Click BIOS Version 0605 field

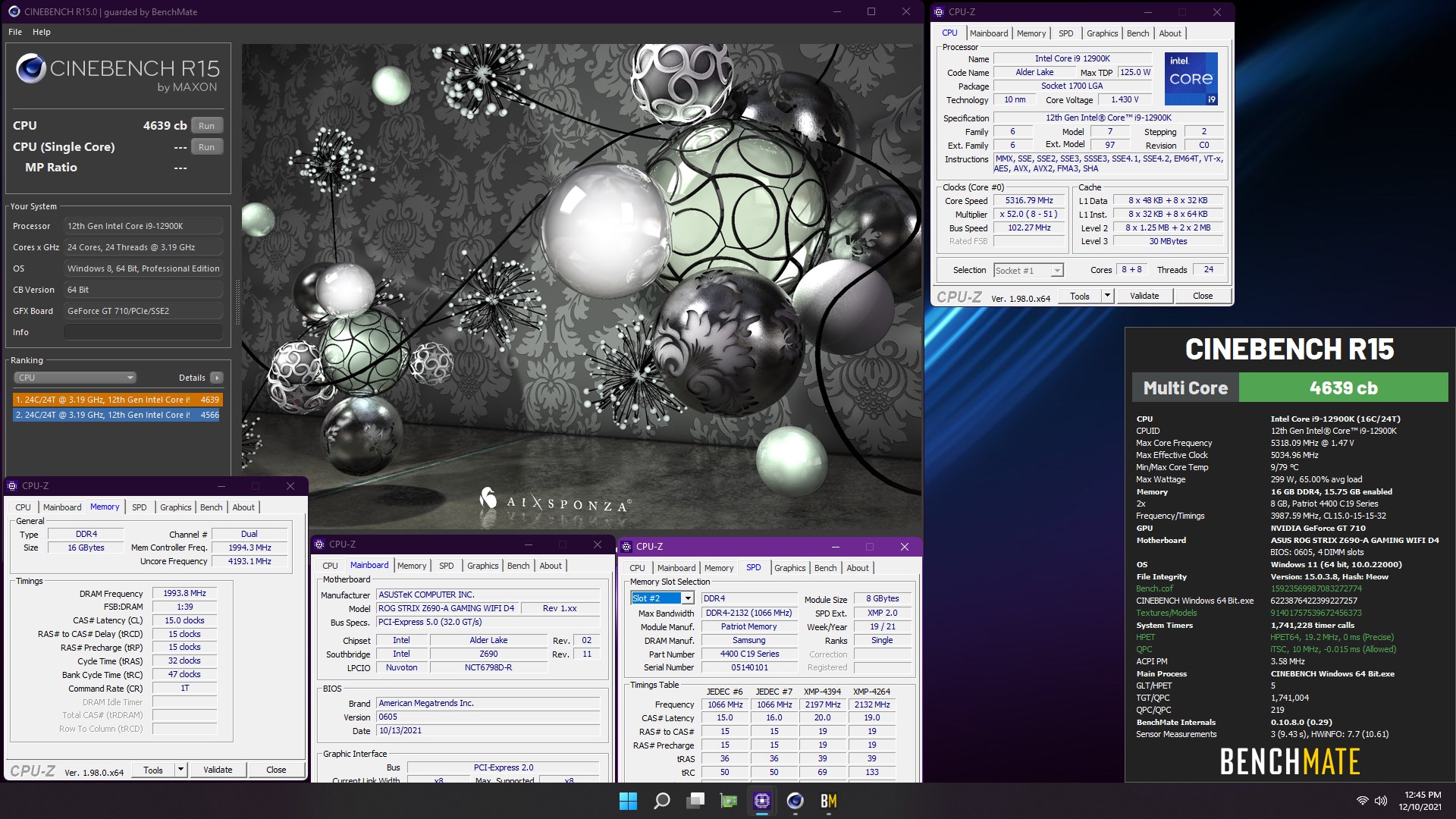(x=488, y=717)
